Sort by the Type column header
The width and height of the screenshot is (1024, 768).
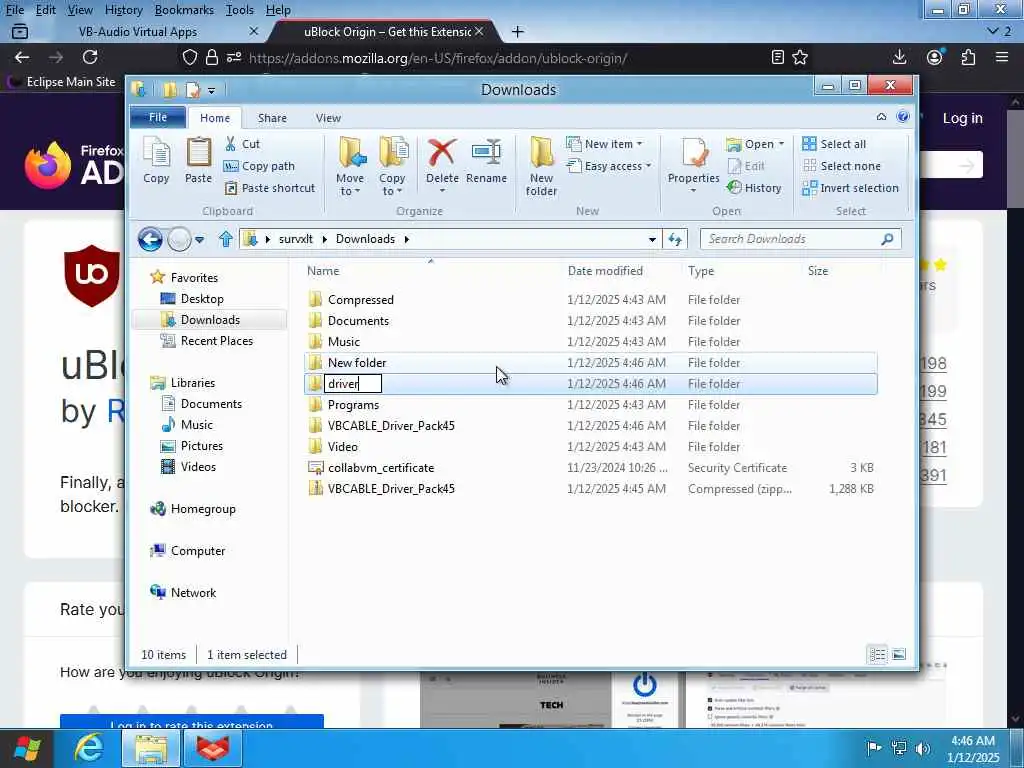pyautogui.click(x=701, y=270)
